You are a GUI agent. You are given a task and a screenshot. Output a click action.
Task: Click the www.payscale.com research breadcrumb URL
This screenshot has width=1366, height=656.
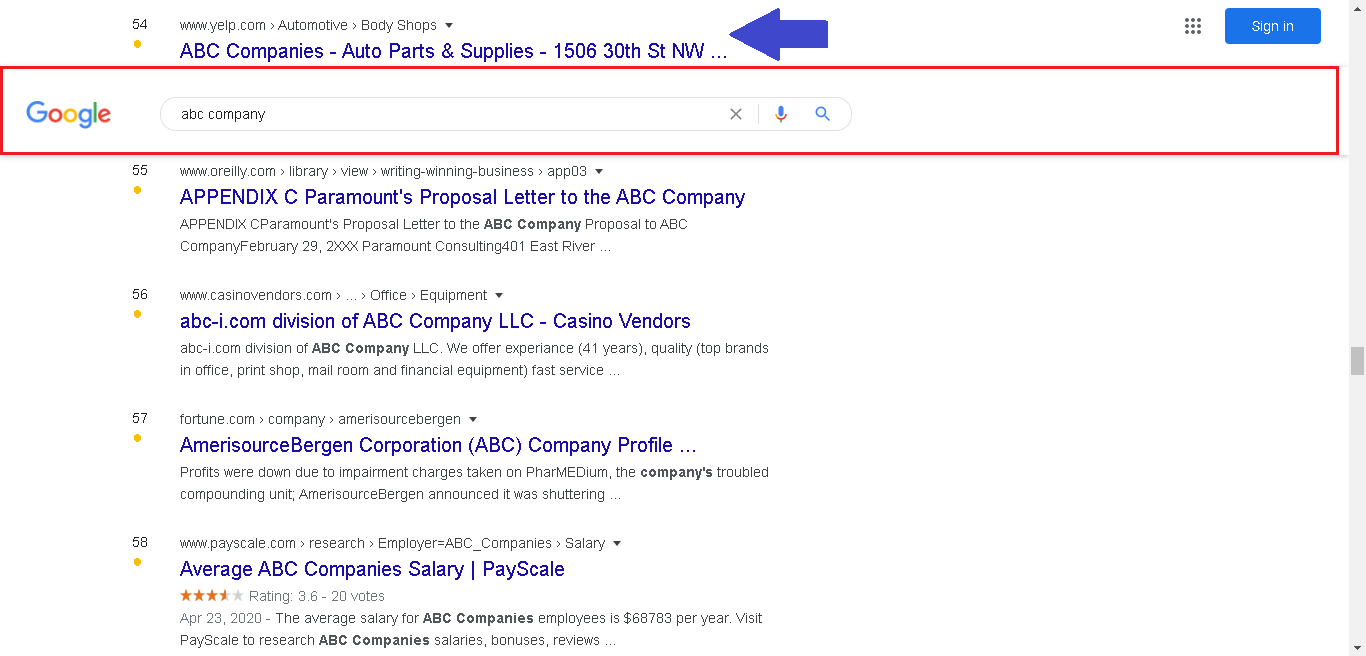click(392, 543)
